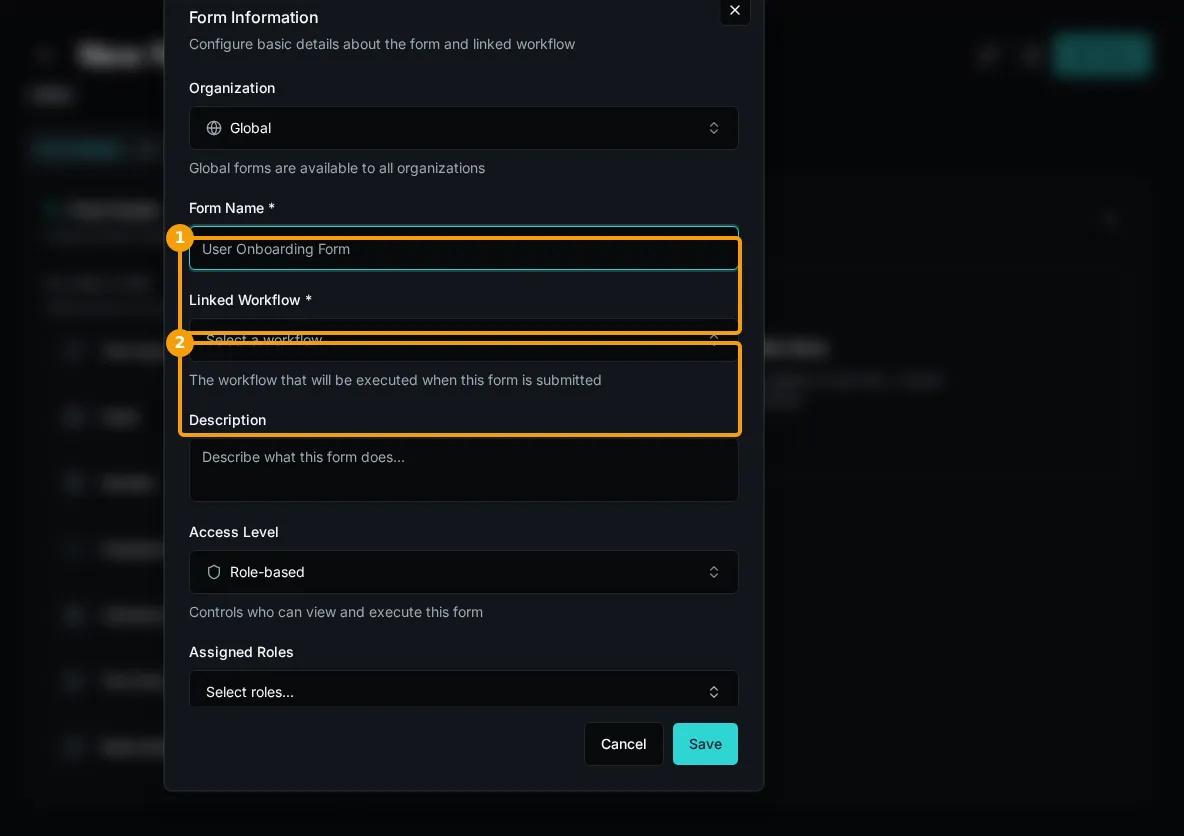The width and height of the screenshot is (1184, 836).
Task: Click the globe icon in Organization field
Action: coord(214,128)
